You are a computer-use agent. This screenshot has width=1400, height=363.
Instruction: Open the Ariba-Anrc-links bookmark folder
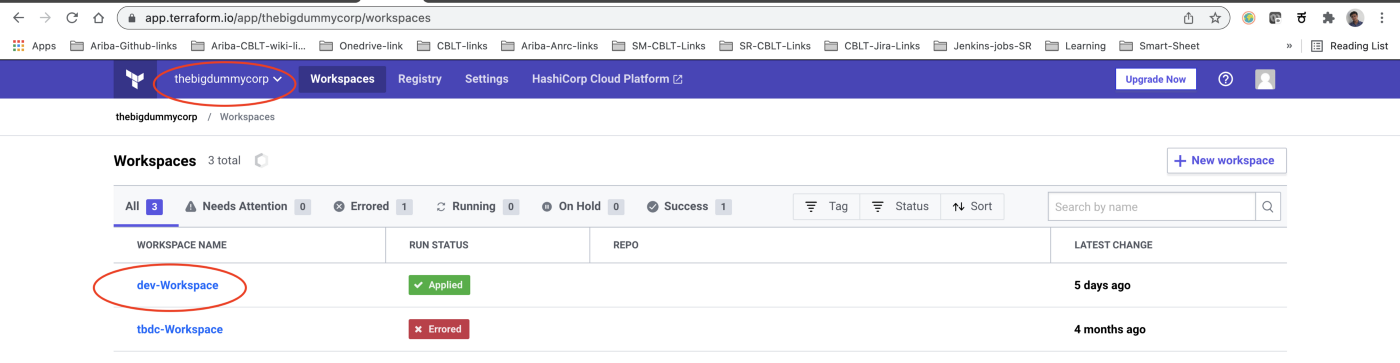[x=549, y=46]
